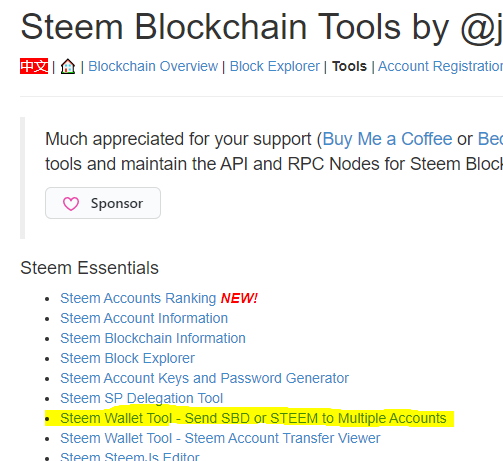Select the Tools nav item

pyautogui.click(x=349, y=66)
